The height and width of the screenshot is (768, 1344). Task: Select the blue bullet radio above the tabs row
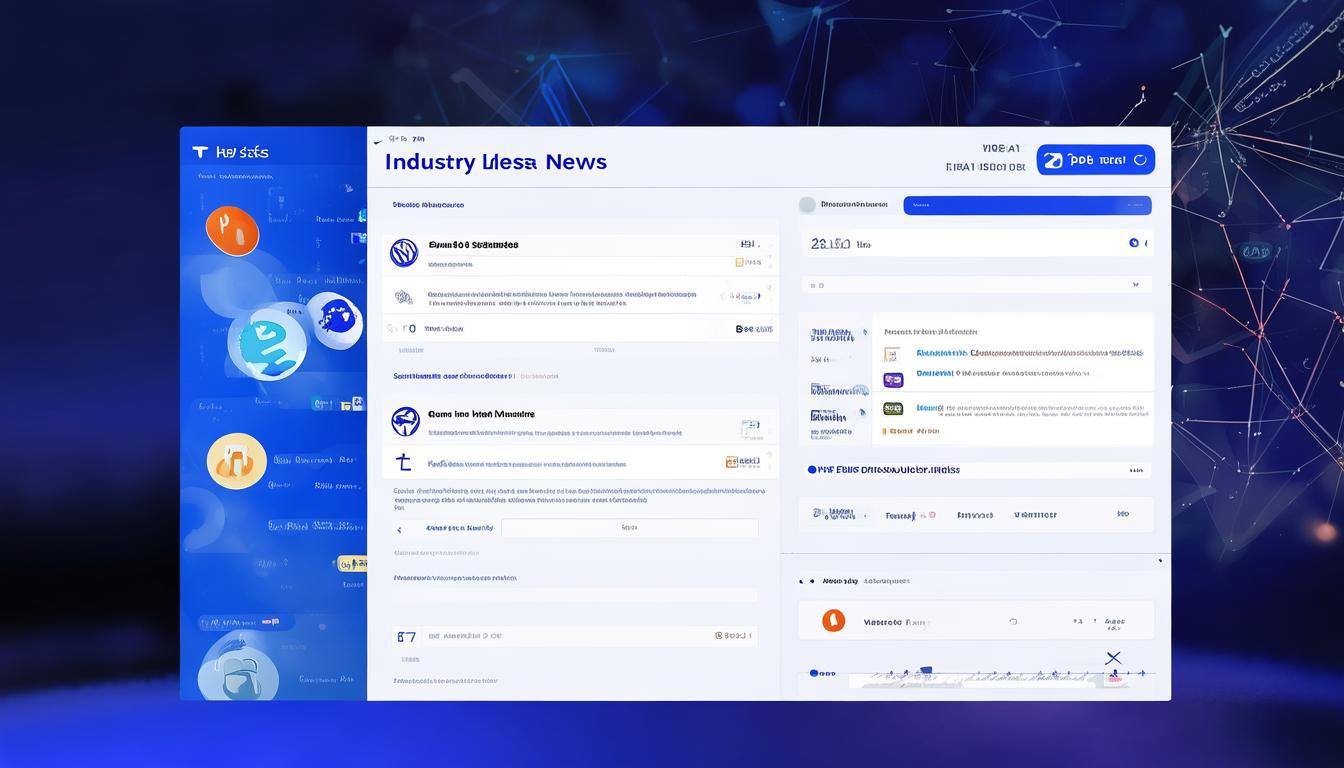tap(812, 469)
